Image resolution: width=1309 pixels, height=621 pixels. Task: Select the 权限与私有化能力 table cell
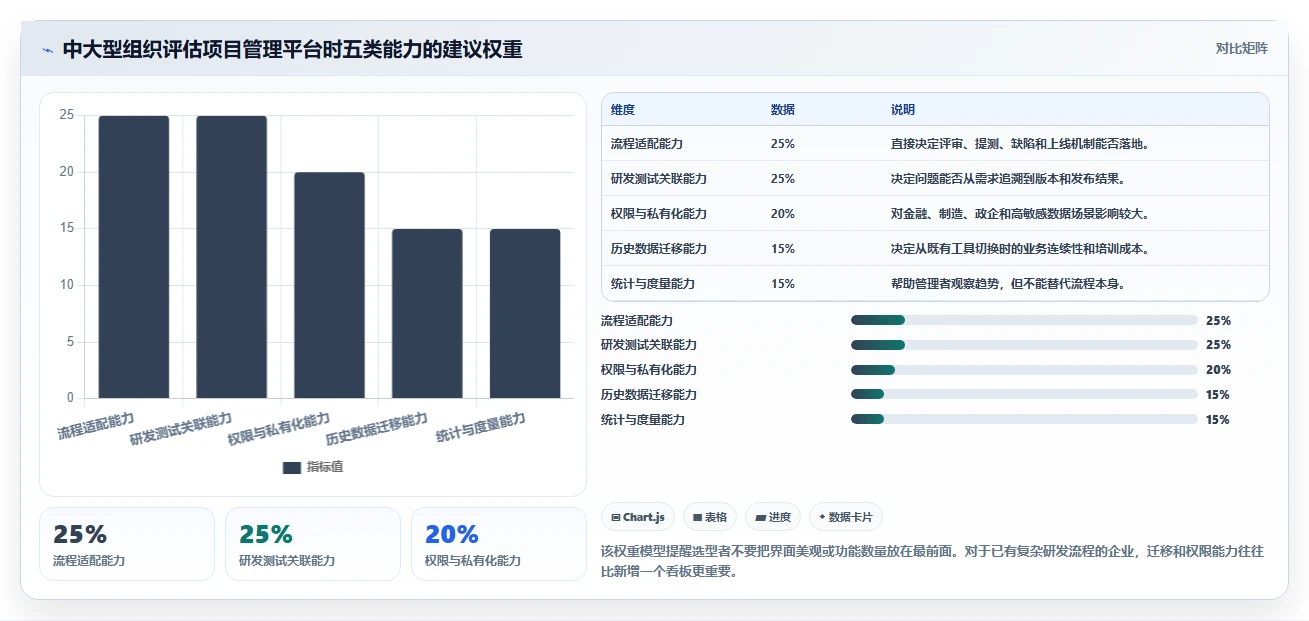(659, 214)
